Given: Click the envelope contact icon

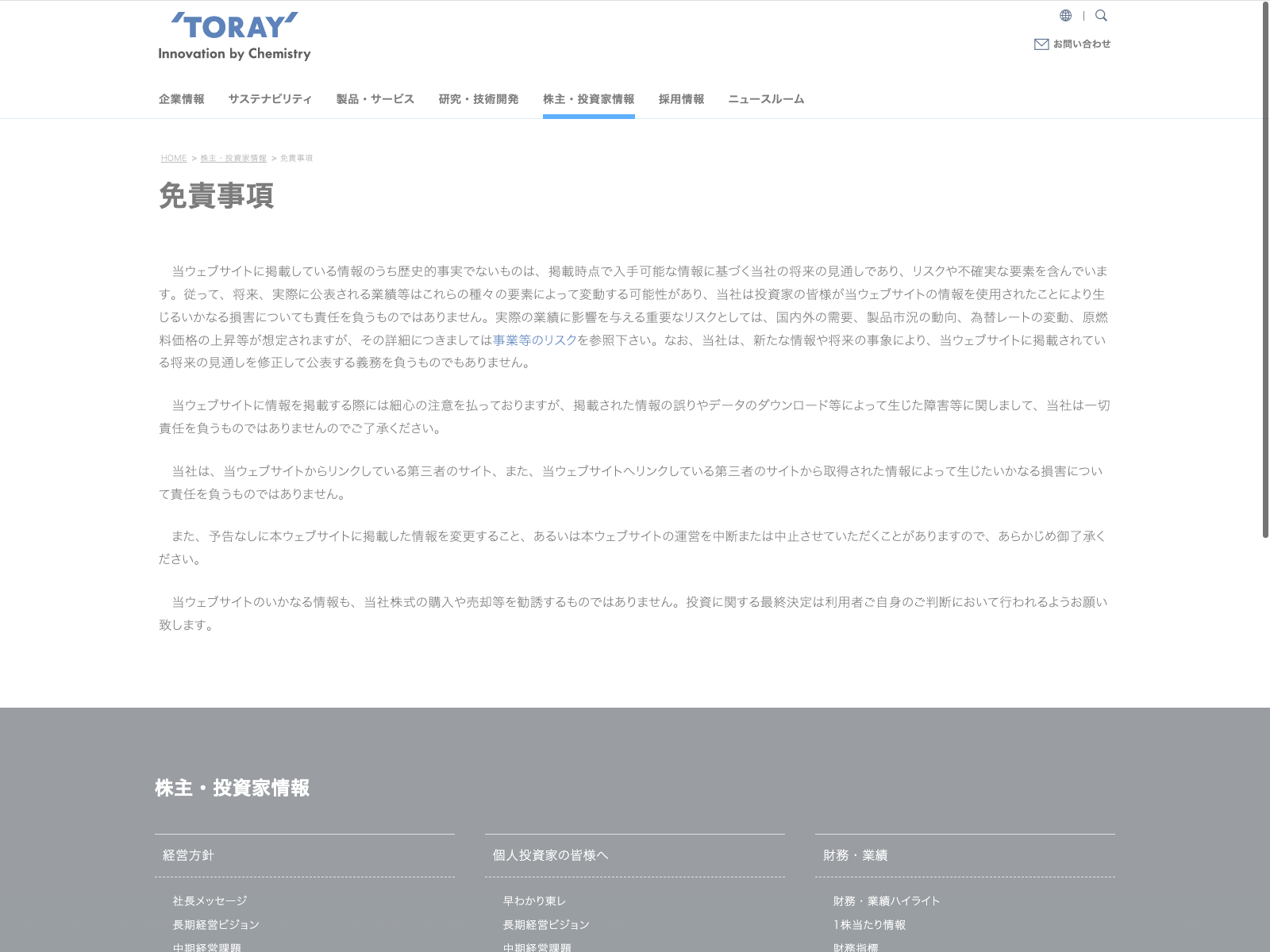Looking at the screenshot, I should 1041,44.
